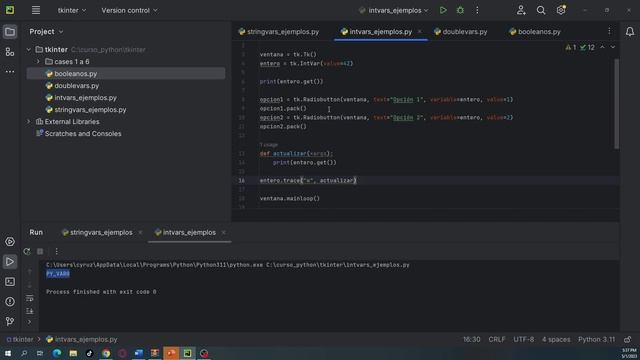Open the Windows Start menu

point(8,353)
